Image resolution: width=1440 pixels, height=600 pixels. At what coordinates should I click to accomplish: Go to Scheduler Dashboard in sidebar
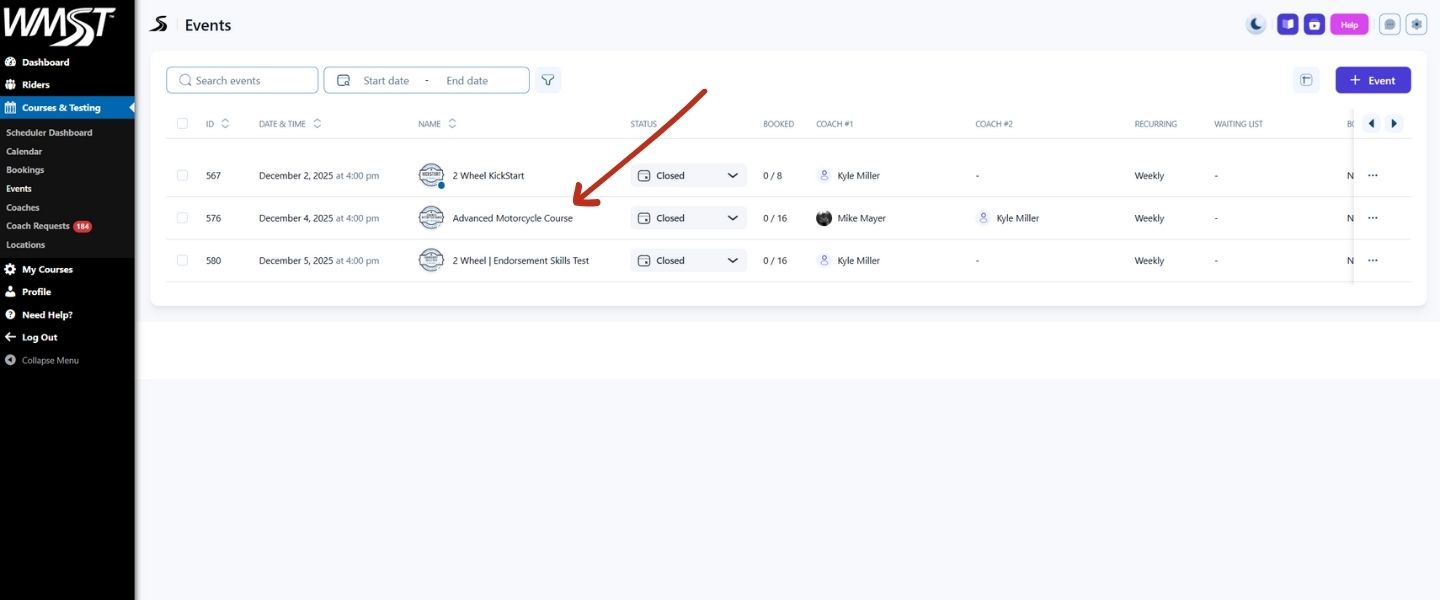tap(49, 133)
